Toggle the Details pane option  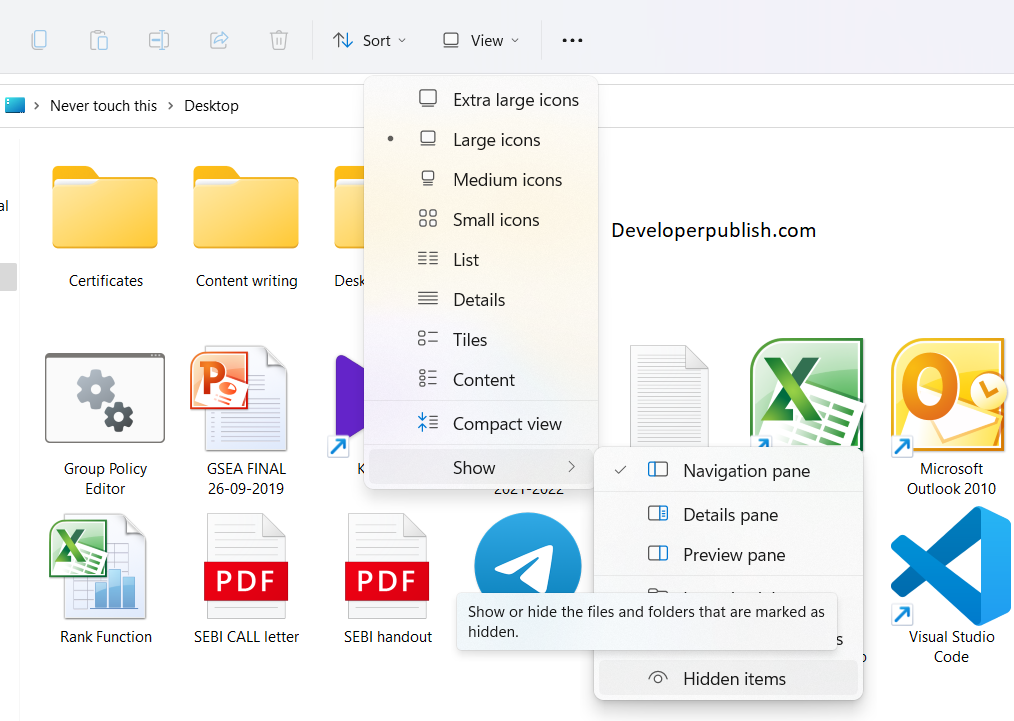[728, 515]
